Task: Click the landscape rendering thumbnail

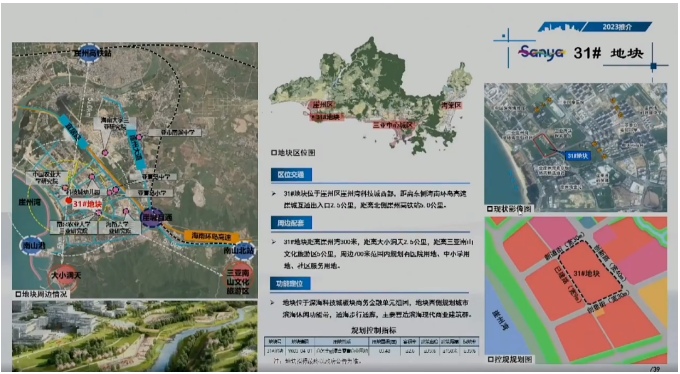Action: tap(135, 335)
